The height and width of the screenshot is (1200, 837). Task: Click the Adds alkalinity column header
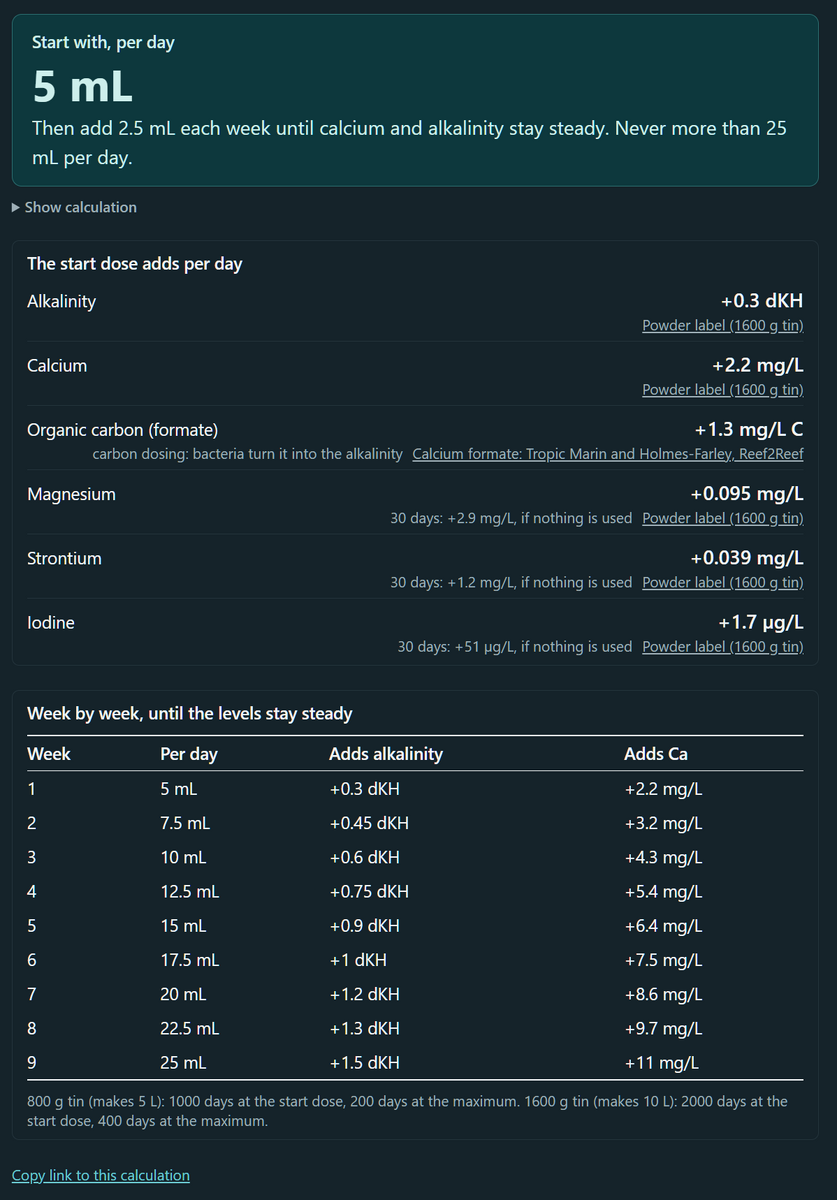coord(386,754)
